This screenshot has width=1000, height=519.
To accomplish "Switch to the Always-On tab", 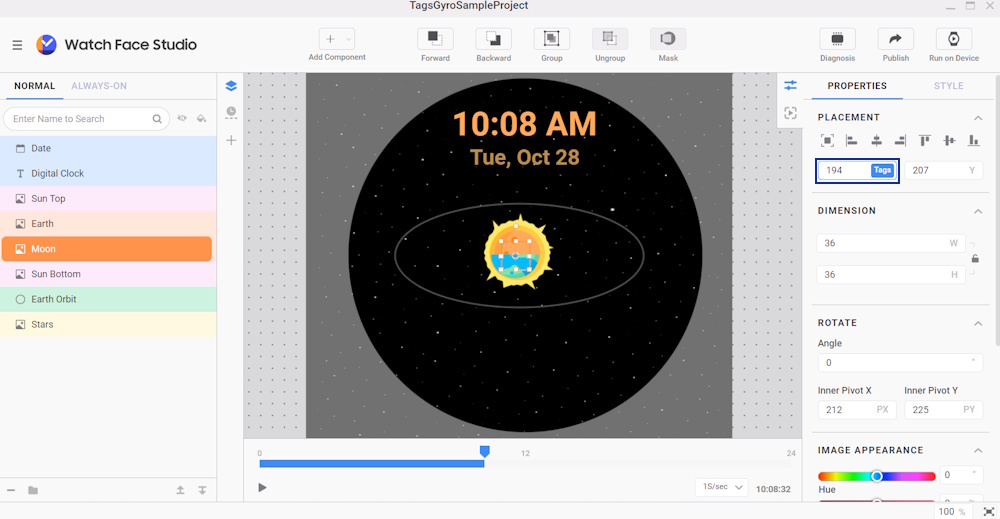I will click(99, 86).
